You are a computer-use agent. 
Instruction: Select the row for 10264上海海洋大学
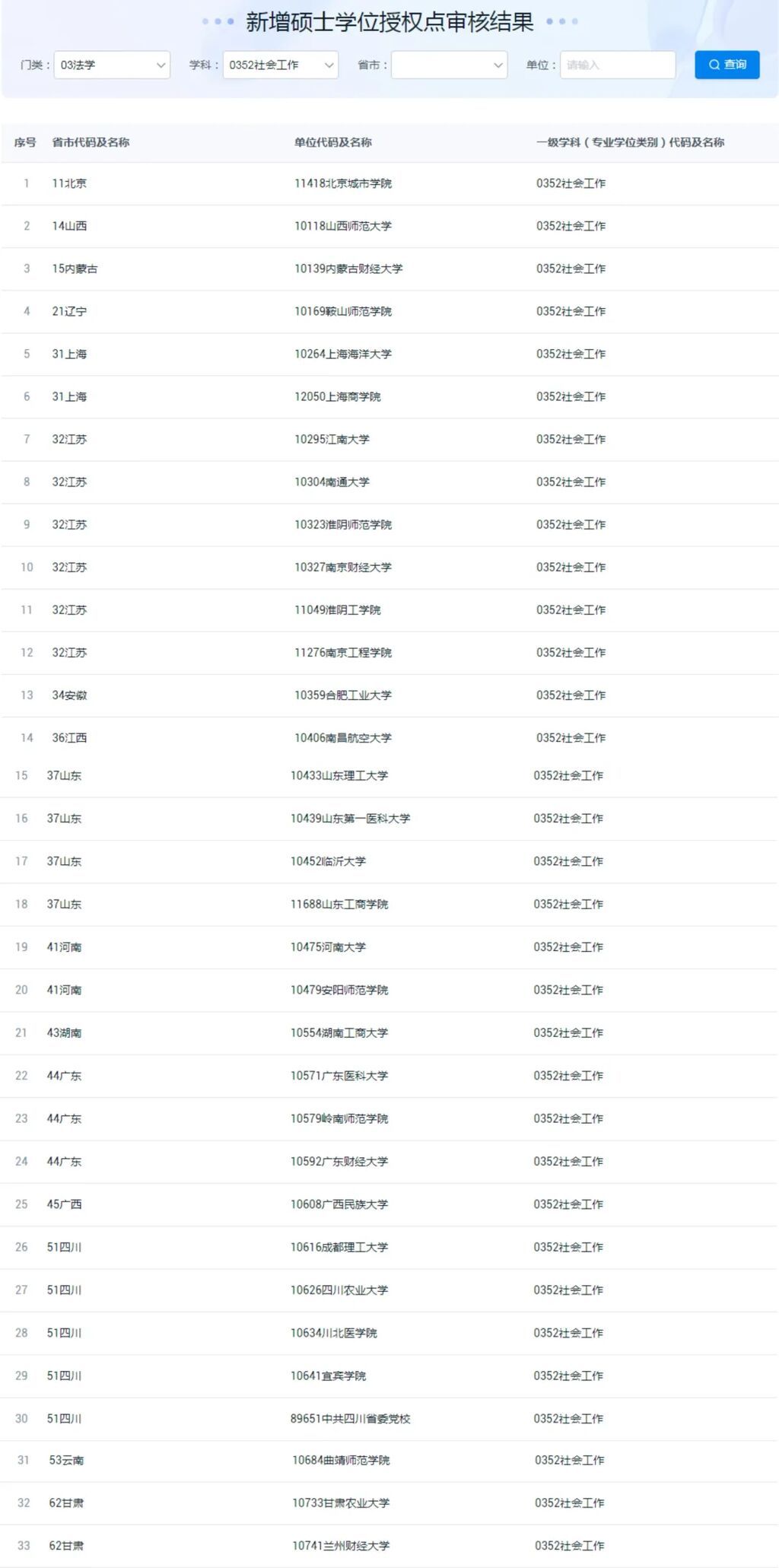pos(389,354)
